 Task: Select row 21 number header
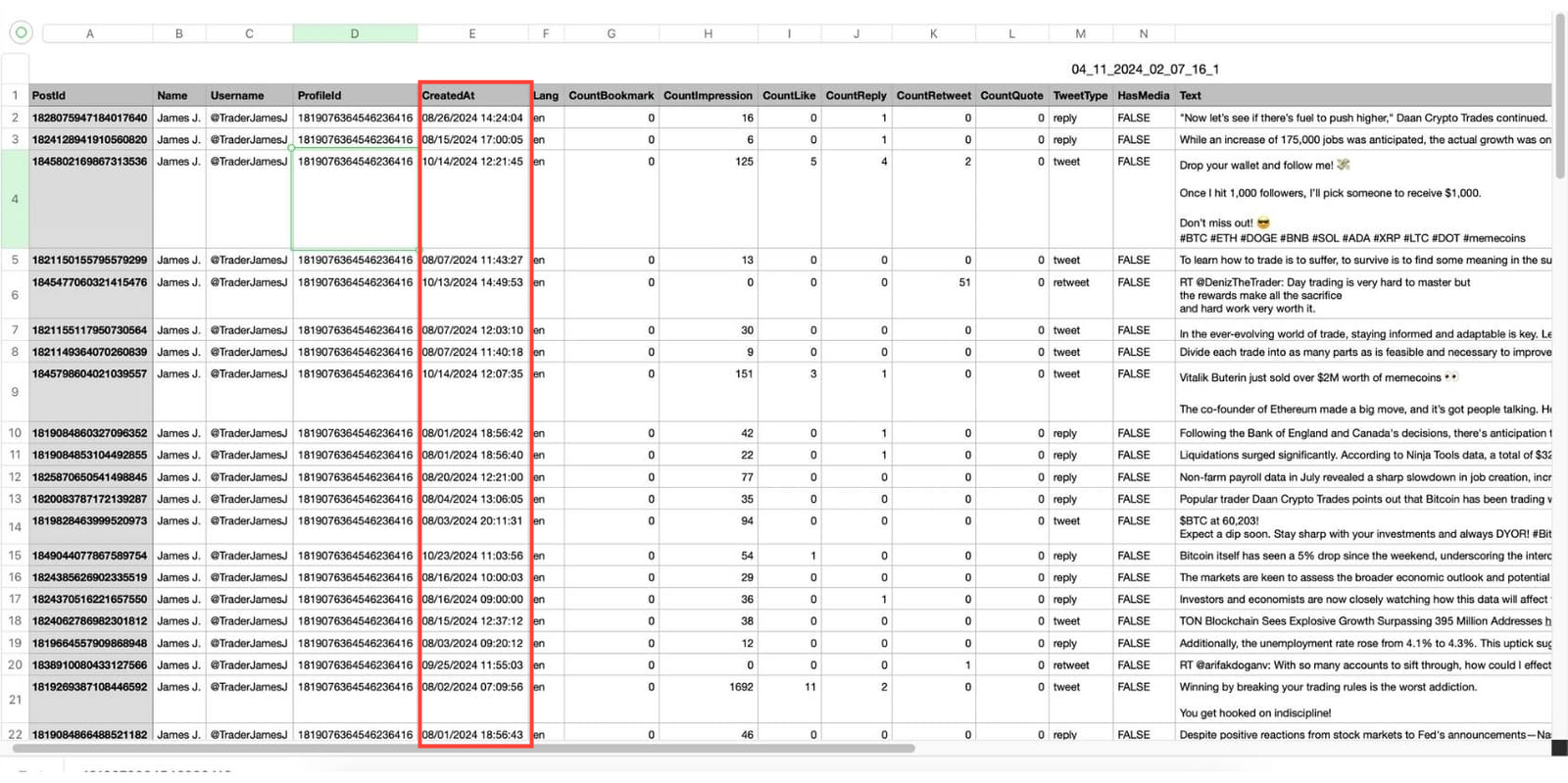tap(15, 700)
